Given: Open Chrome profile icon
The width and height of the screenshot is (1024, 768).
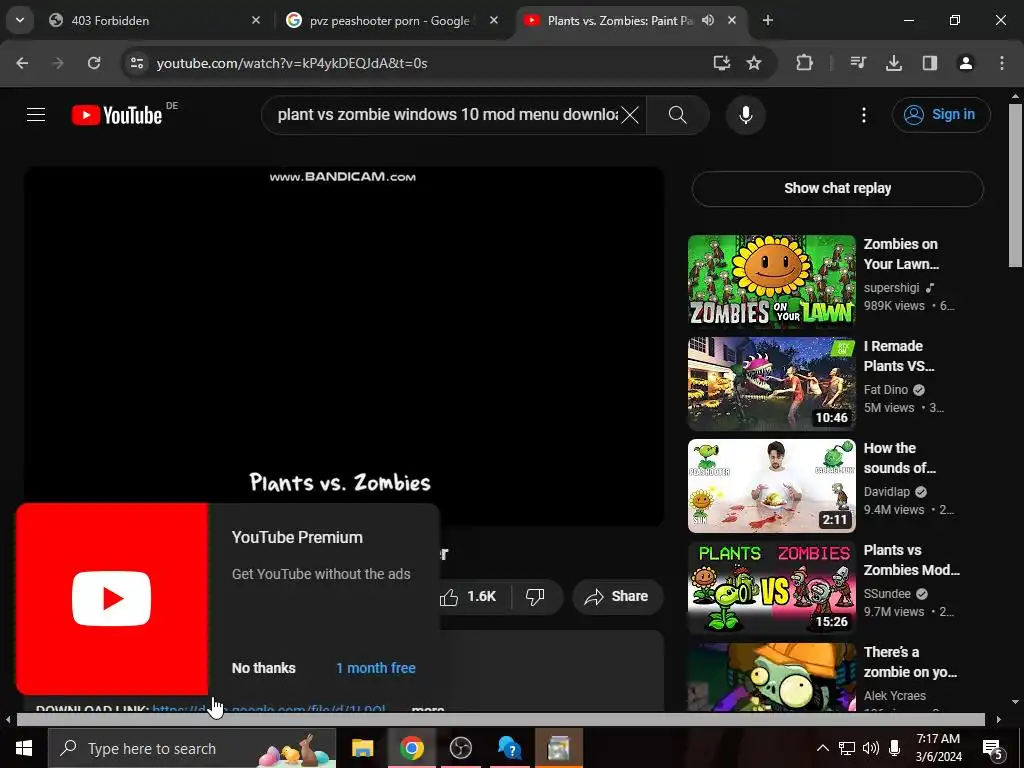Looking at the screenshot, I should coord(966,63).
